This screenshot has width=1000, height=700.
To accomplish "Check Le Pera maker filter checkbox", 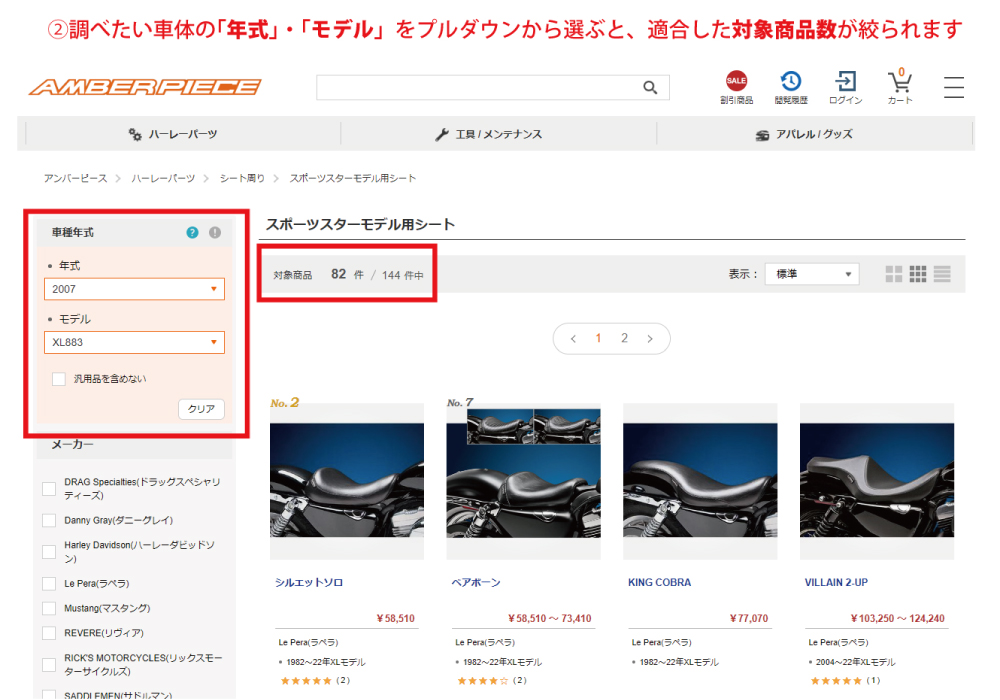I will click(49, 583).
